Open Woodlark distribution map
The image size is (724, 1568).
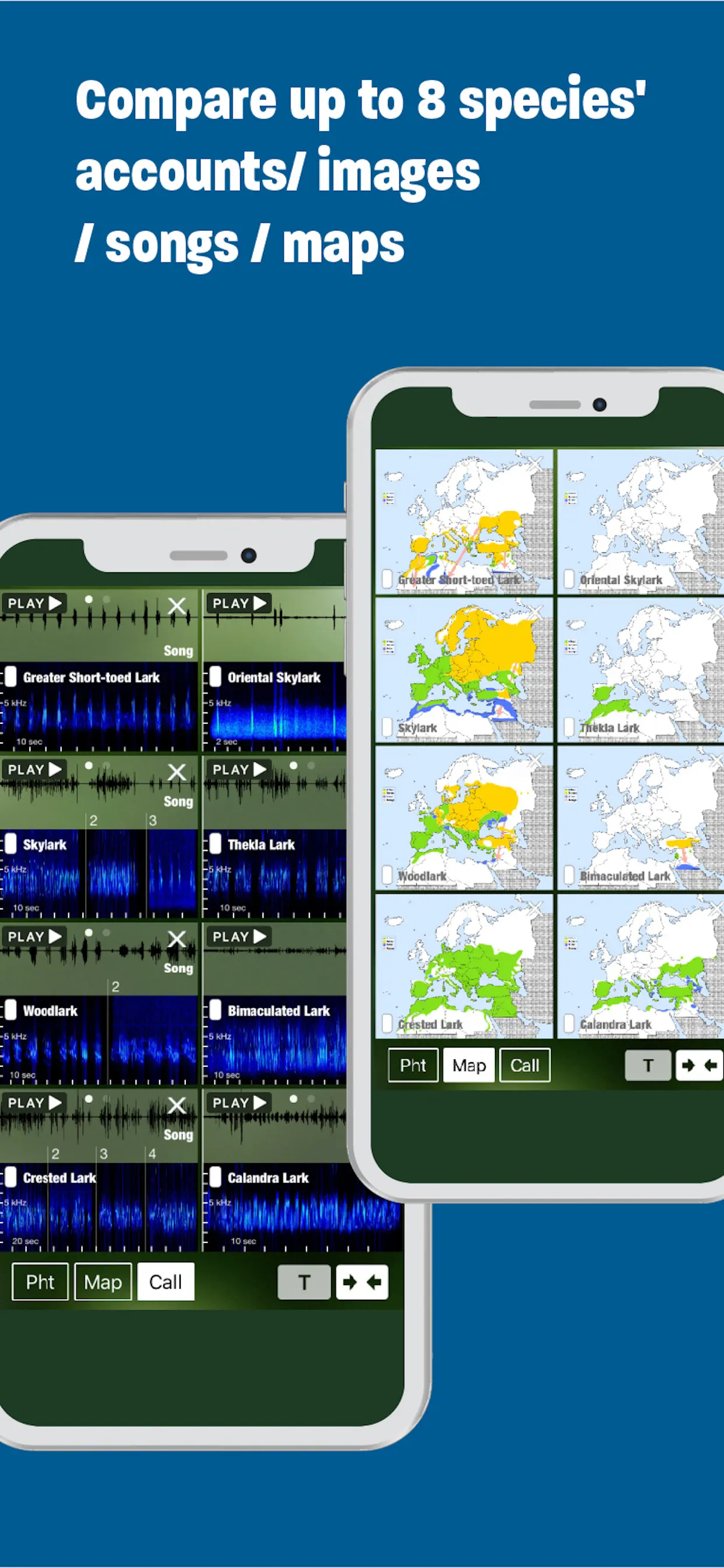464,817
